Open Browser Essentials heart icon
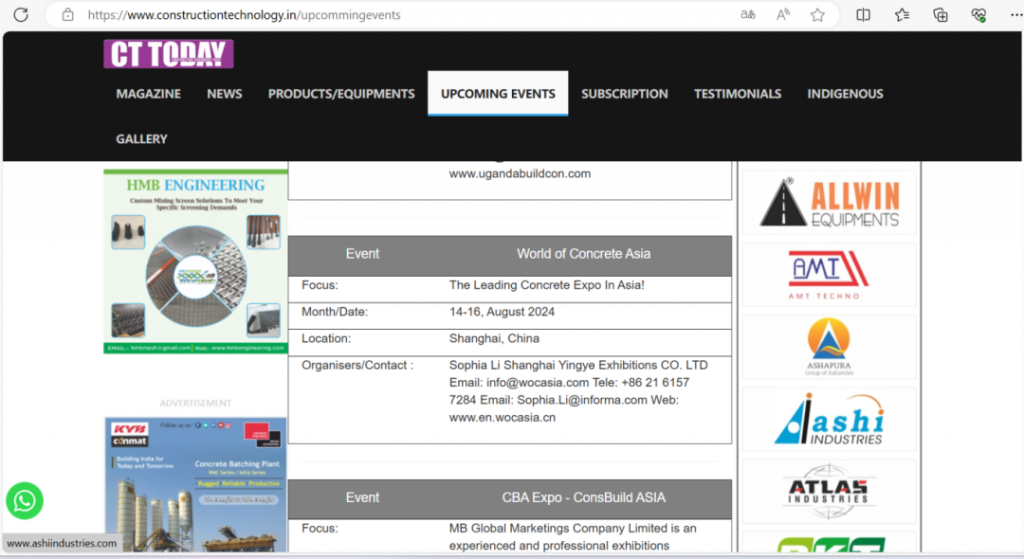Screen dimensions: 1024x559 coord(978,15)
